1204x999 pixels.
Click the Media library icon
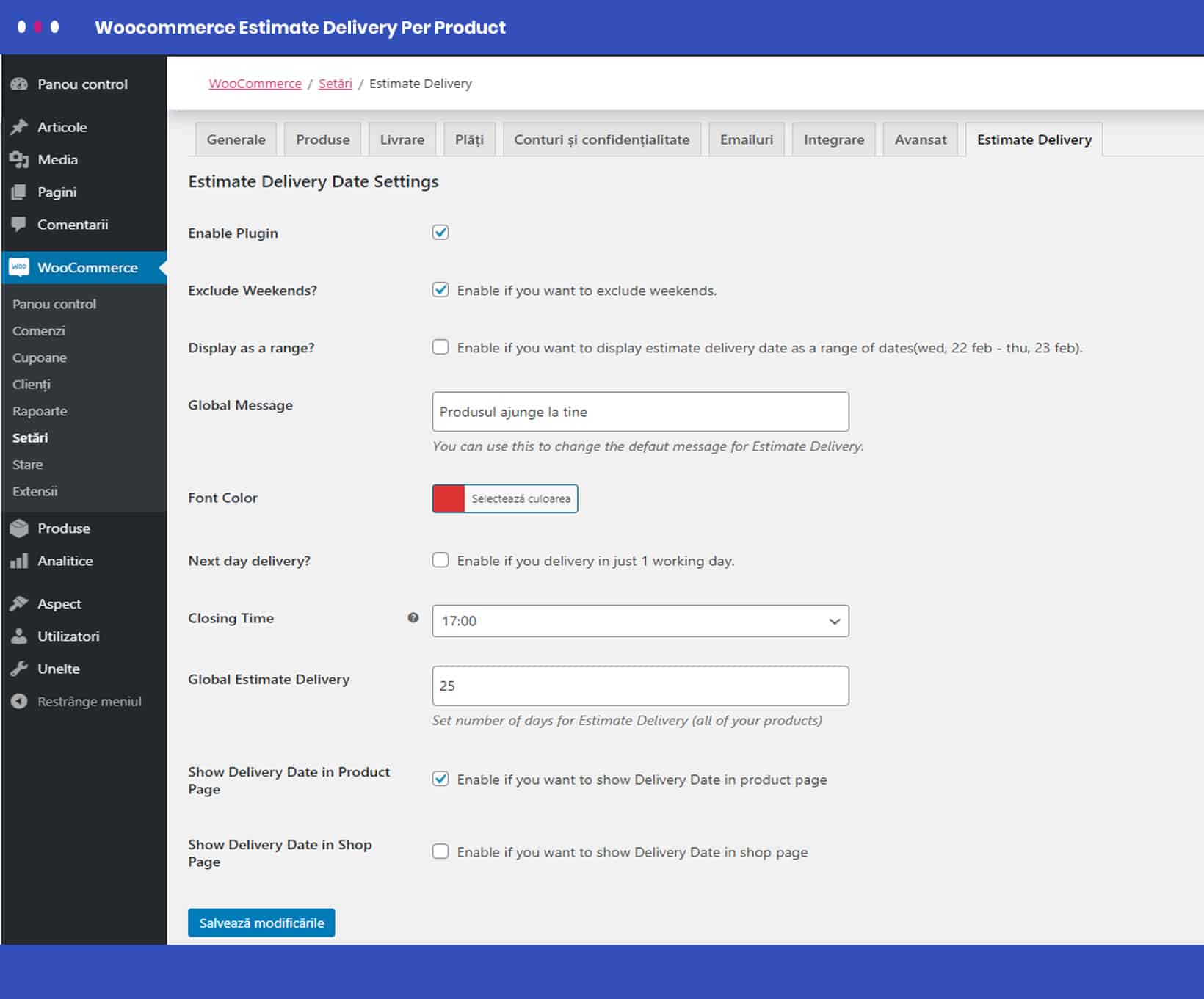tap(19, 159)
